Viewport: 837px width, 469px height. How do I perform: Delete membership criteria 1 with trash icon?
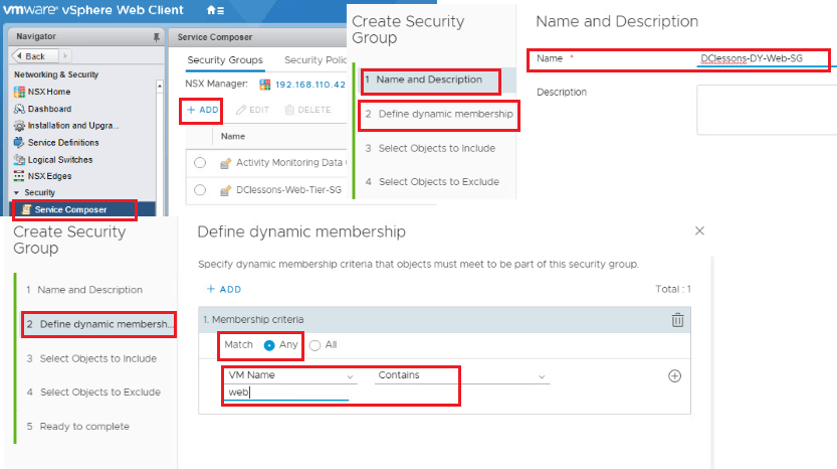[677, 320]
